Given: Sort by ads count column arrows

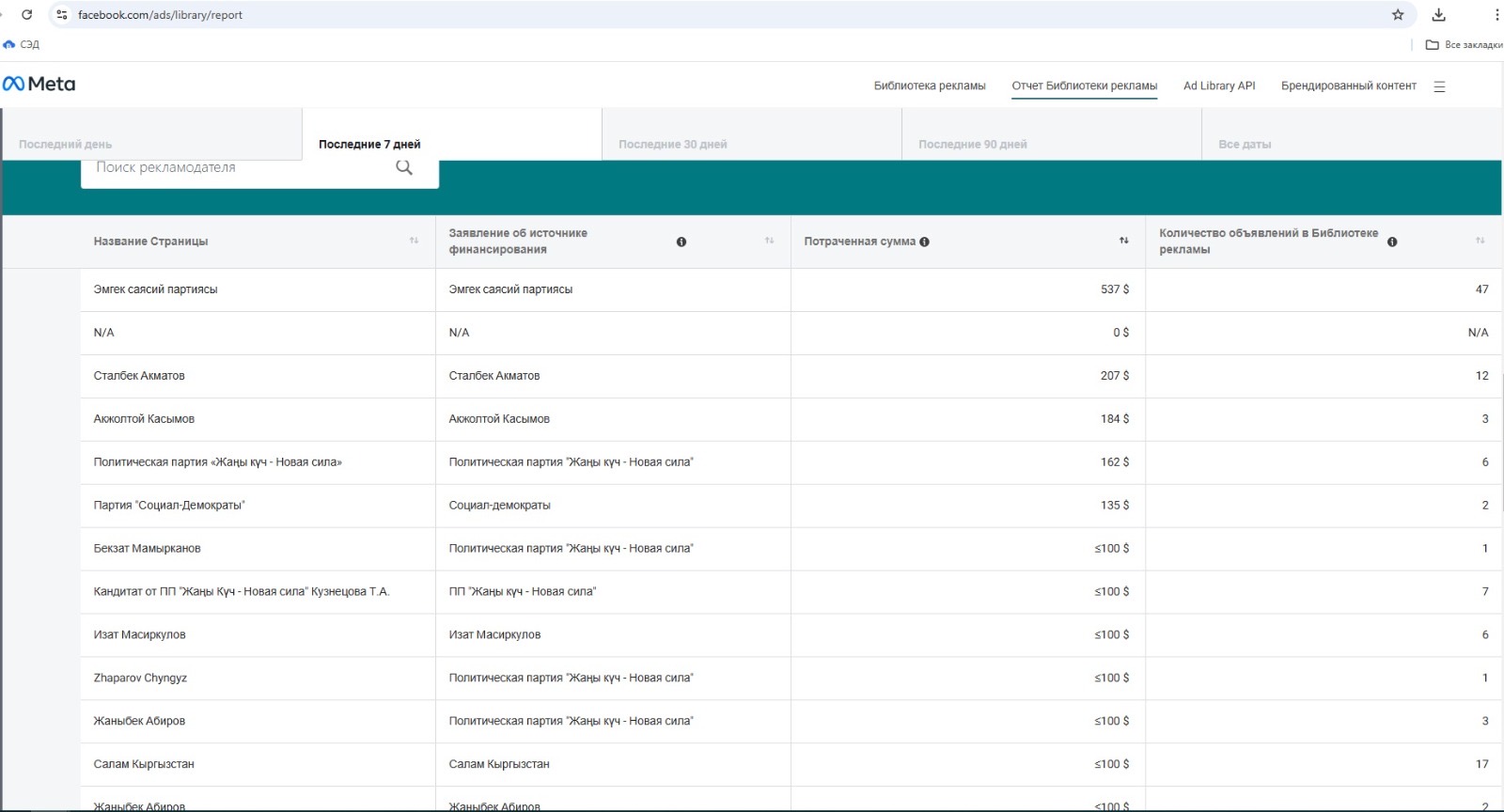Looking at the screenshot, I should tap(1480, 242).
